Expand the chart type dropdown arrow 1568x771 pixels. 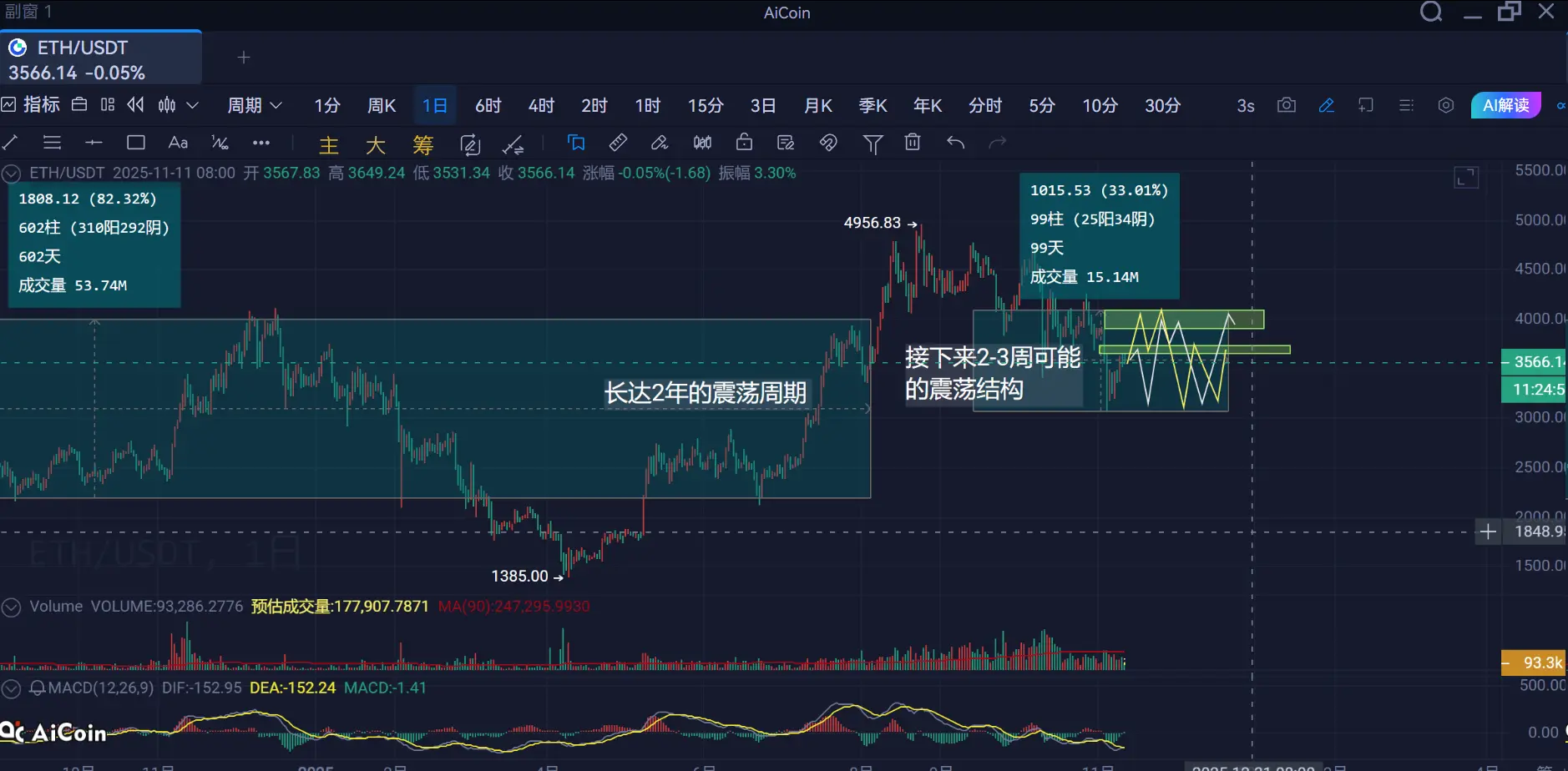click(192, 105)
